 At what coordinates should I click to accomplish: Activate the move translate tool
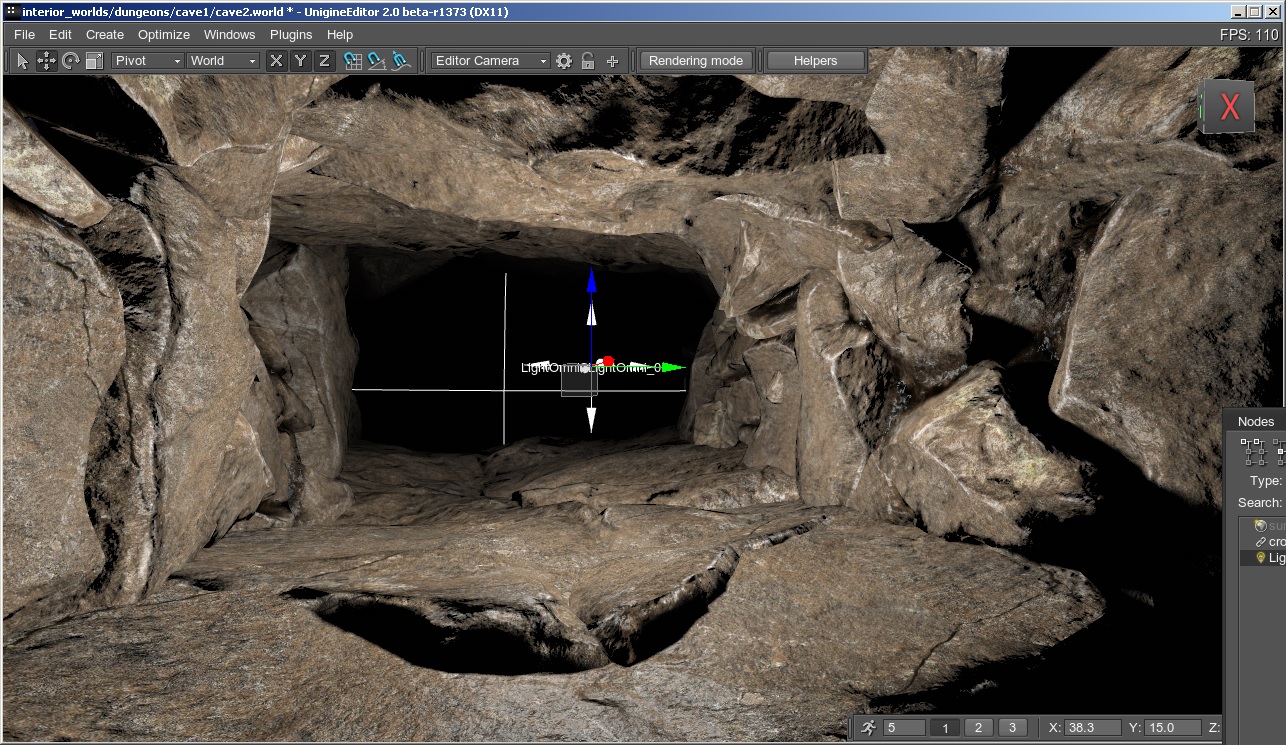pyautogui.click(x=47, y=61)
